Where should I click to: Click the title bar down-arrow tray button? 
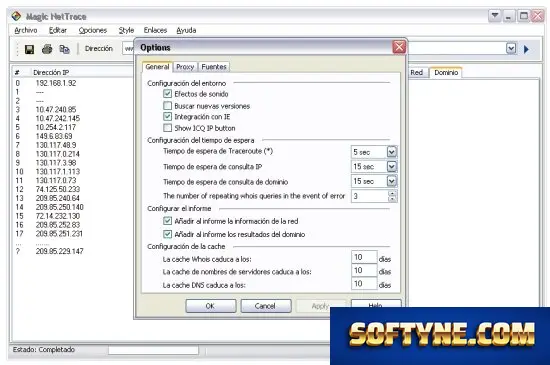click(495, 16)
